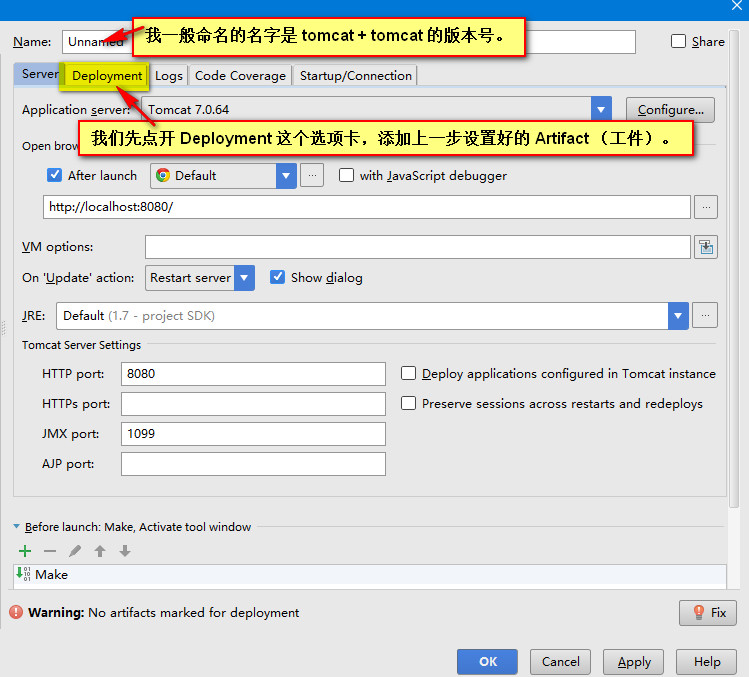The image size is (749, 677).
Task: Select the Make task row
Action: point(370,574)
